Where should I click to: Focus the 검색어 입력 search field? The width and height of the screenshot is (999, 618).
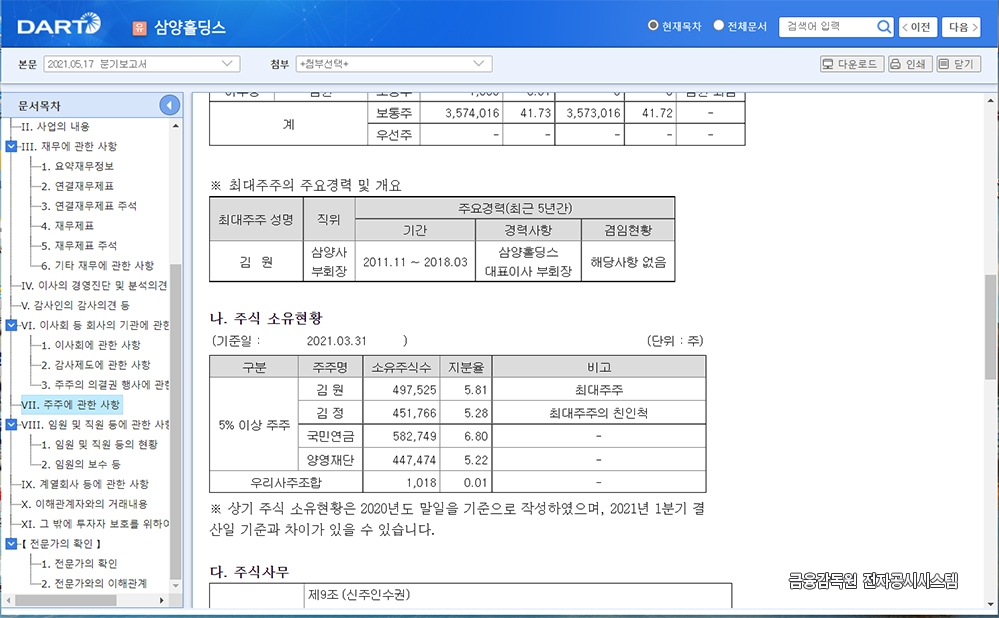click(x=827, y=27)
